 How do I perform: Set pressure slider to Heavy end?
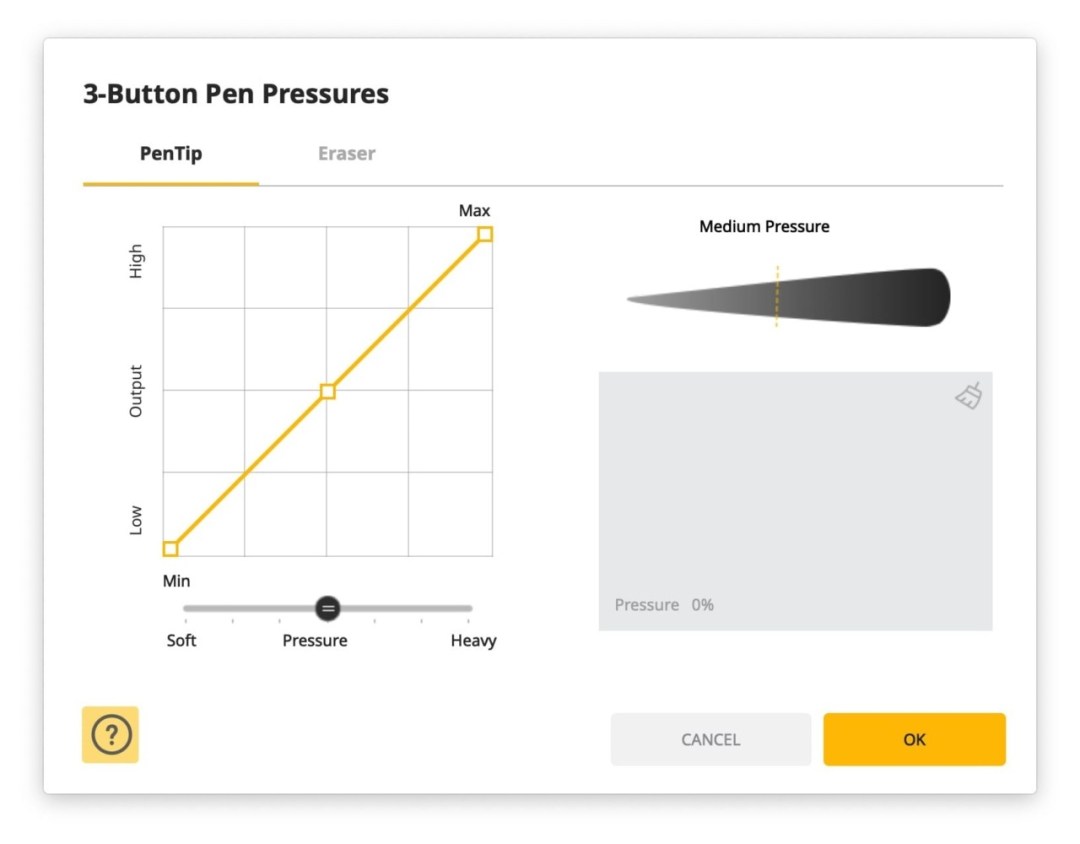[x=468, y=608]
